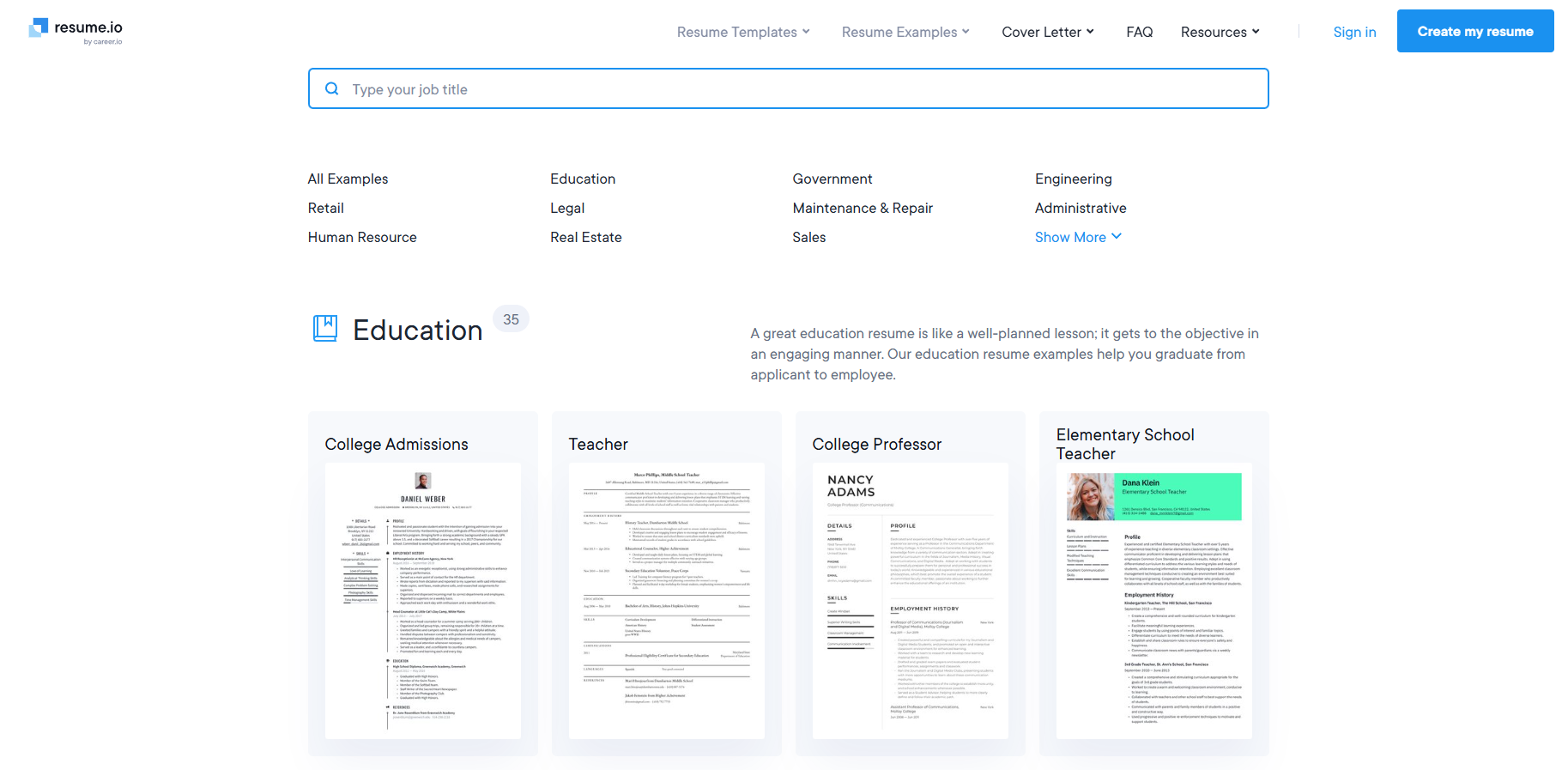Screen dimensions: 1568x770
Task: Click the search magnifier icon
Action: 332,88
